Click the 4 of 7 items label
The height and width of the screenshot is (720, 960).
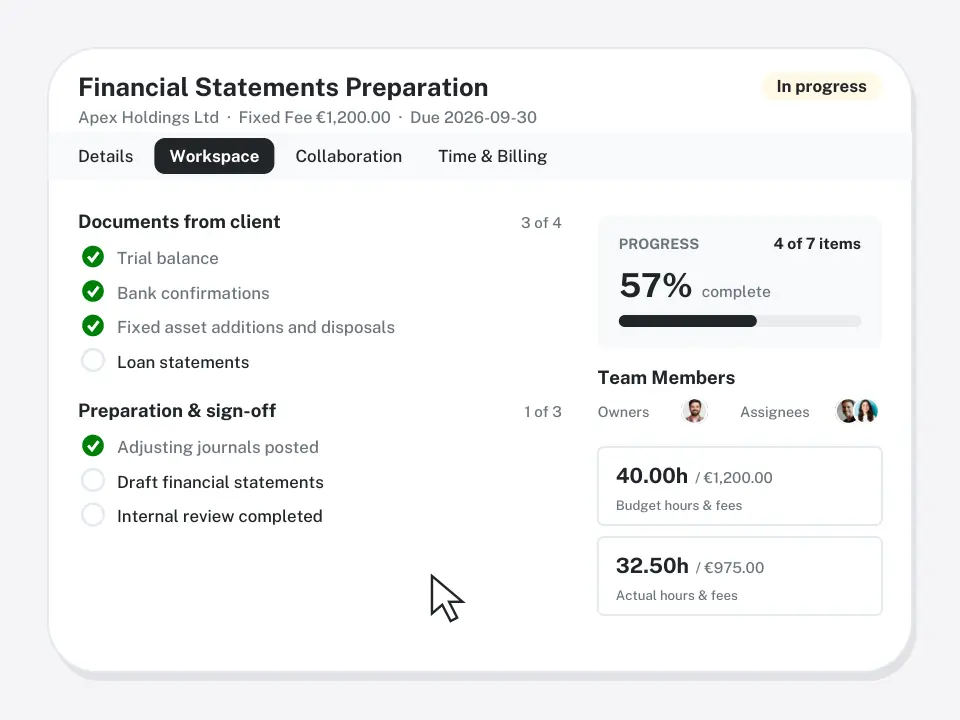point(817,244)
